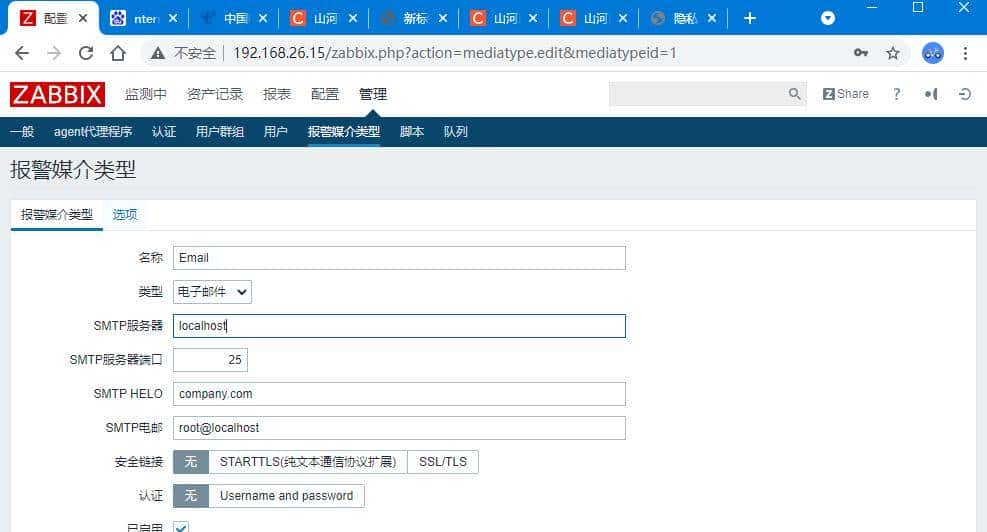
Task: Reload the current page
Action: click(x=86, y=54)
